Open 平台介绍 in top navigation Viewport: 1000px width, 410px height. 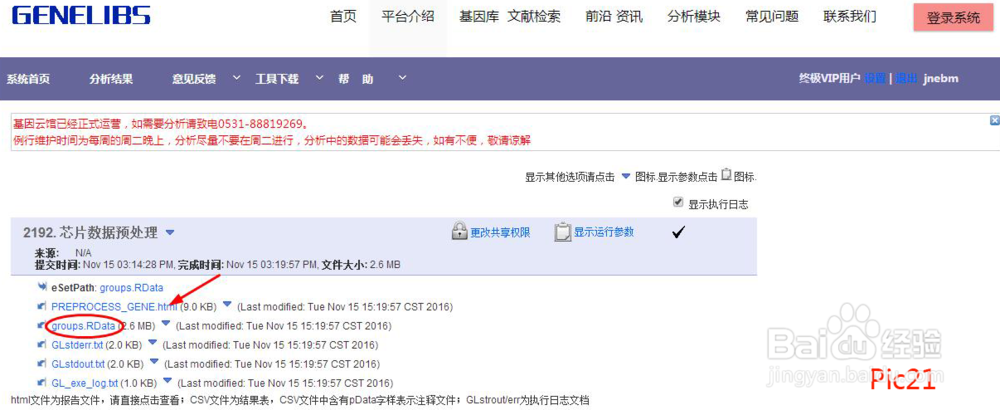408,17
